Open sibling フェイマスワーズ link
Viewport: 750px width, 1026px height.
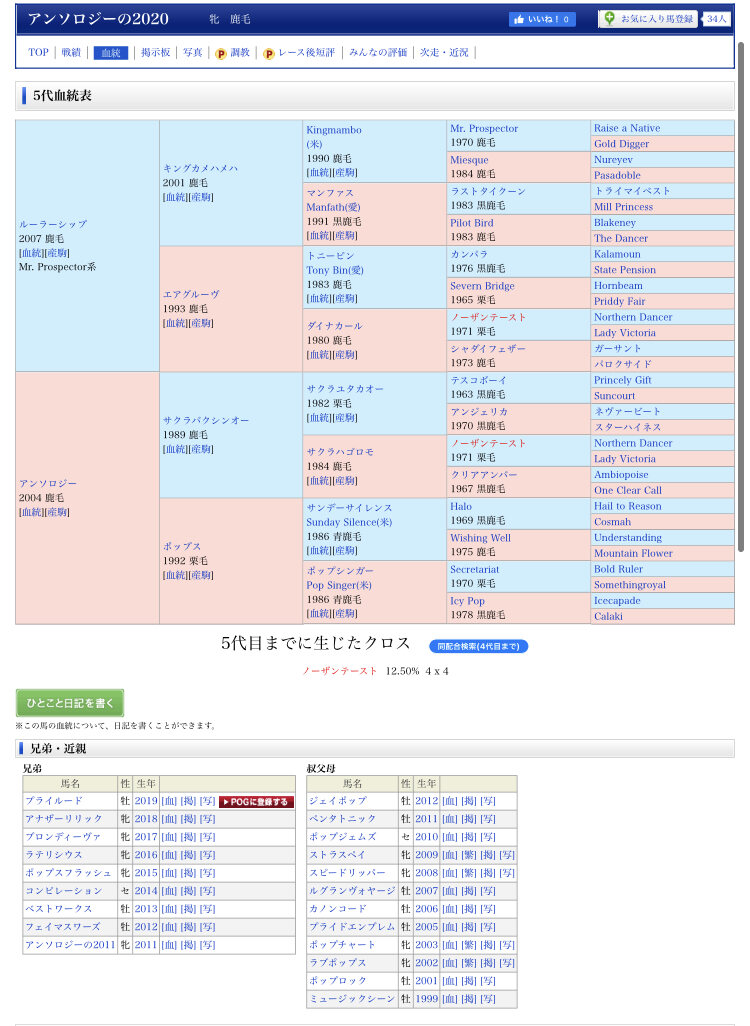click(63, 927)
